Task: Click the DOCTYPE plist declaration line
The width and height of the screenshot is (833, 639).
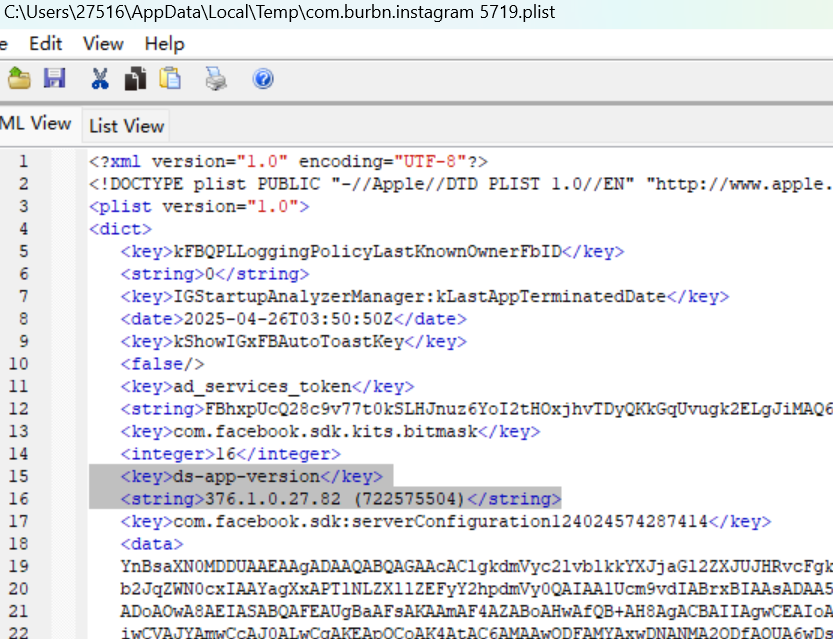Action: pyautogui.click(x=461, y=184)
